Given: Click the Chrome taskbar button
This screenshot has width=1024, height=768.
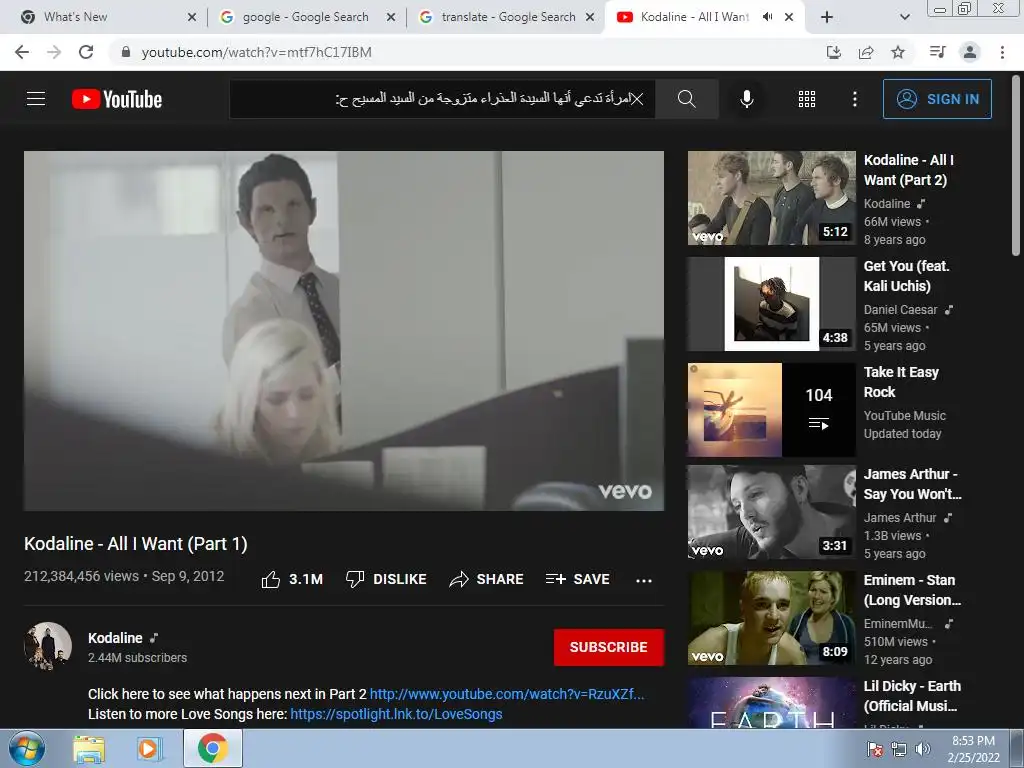Looking at the screenshot, I should [x=213, y=748].
